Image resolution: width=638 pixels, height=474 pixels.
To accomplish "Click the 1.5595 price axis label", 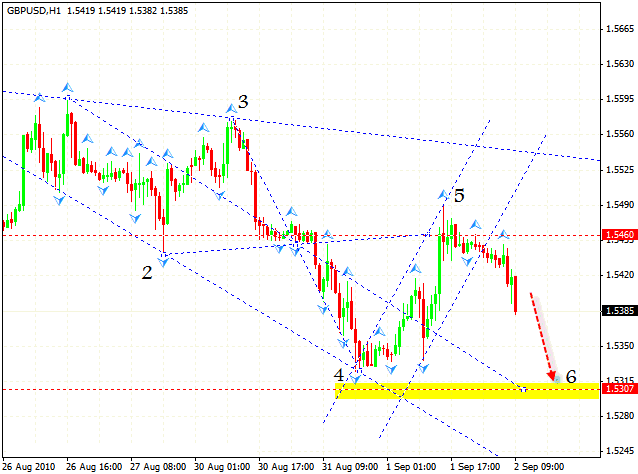I will pyautogui.click(x=620, y=99).
